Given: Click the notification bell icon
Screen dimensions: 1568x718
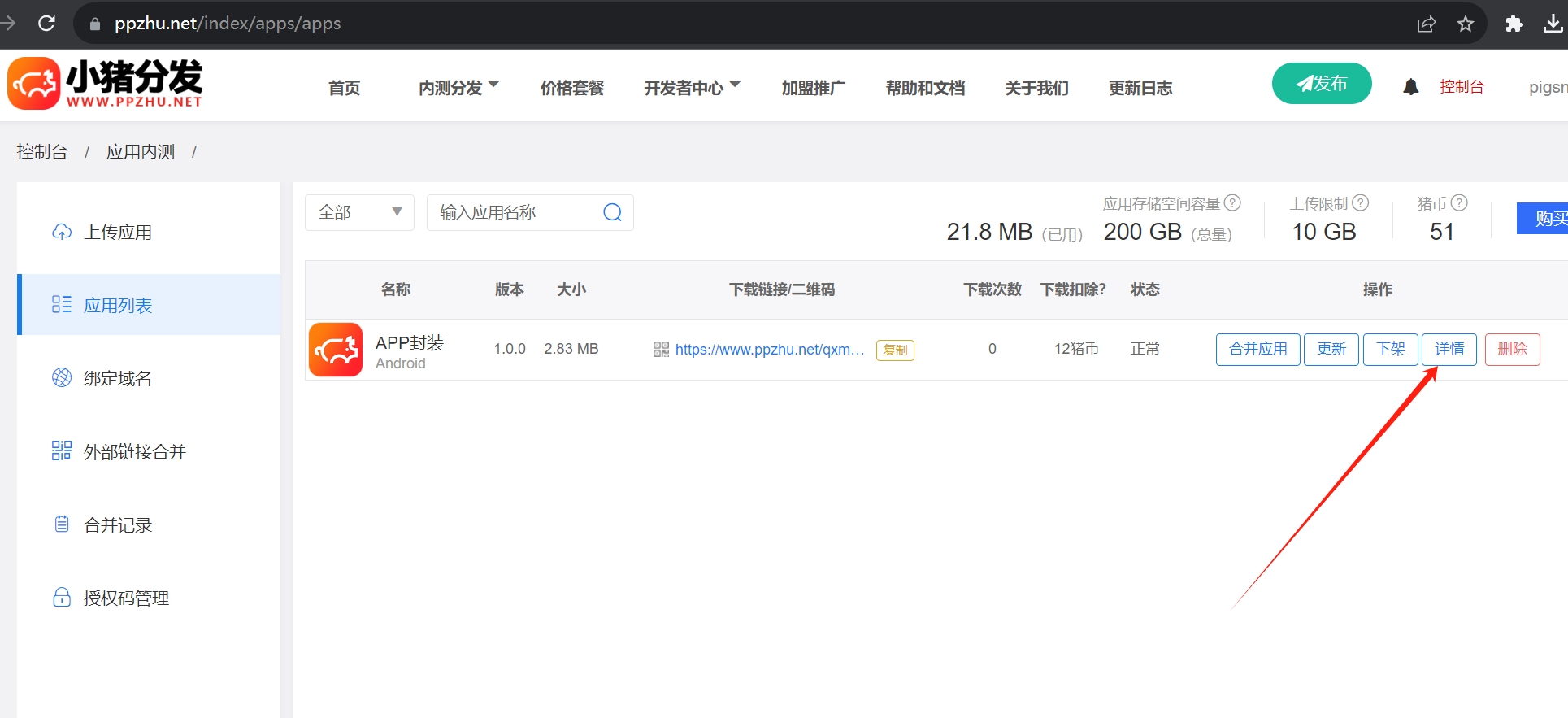Looking at the screenshot, I should (1410, 87).
